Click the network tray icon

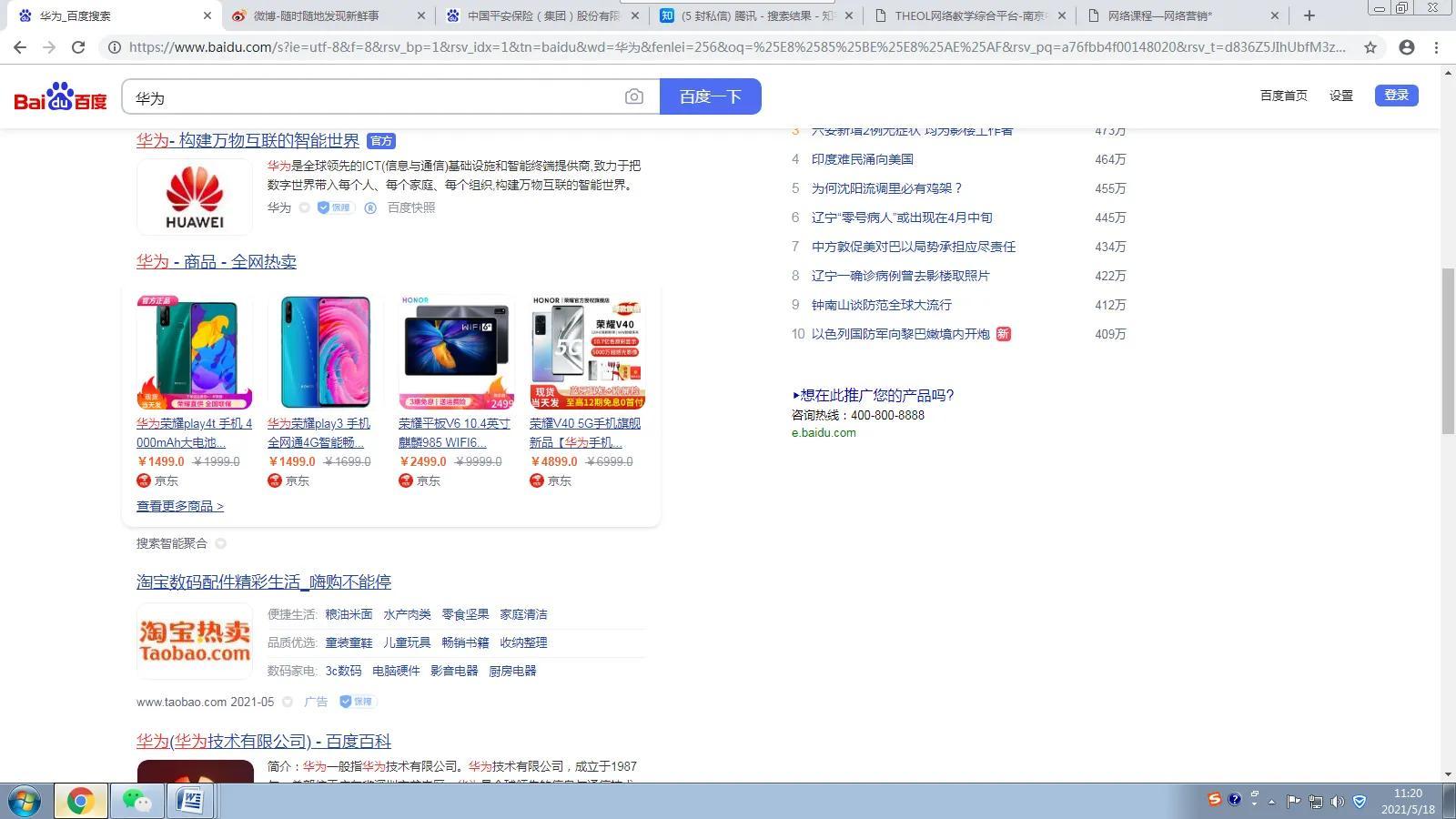click(x=1315, y=801)
